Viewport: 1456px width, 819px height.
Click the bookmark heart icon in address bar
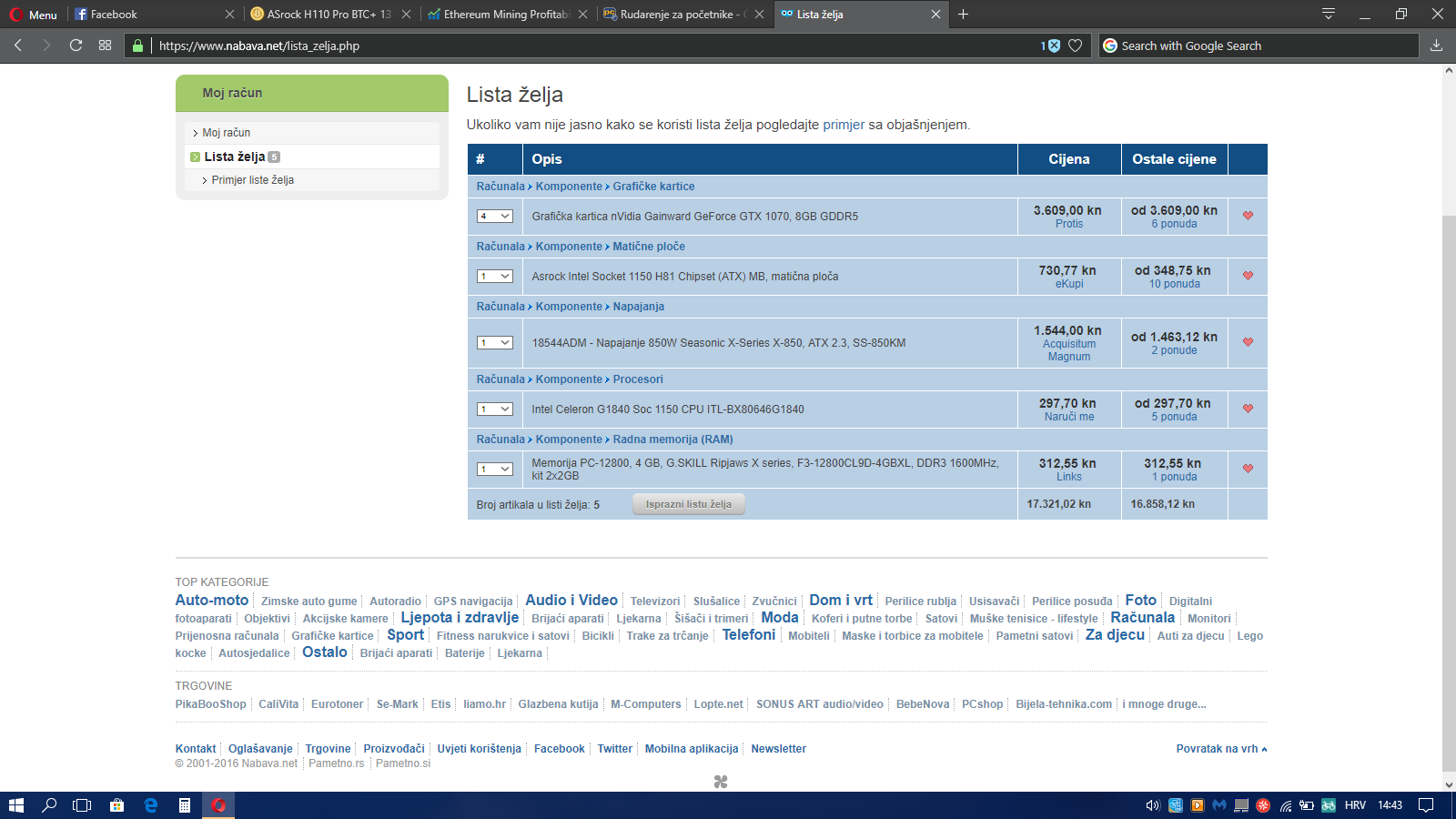[1075, 45]
